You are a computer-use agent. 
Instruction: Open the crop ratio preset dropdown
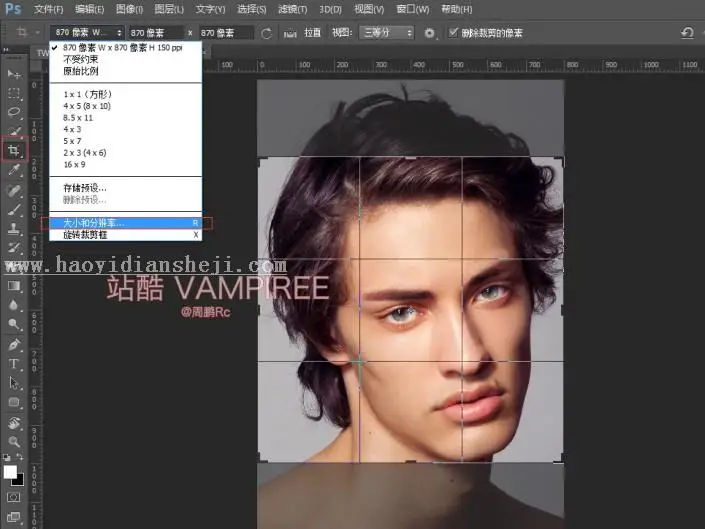click(87, 33)
